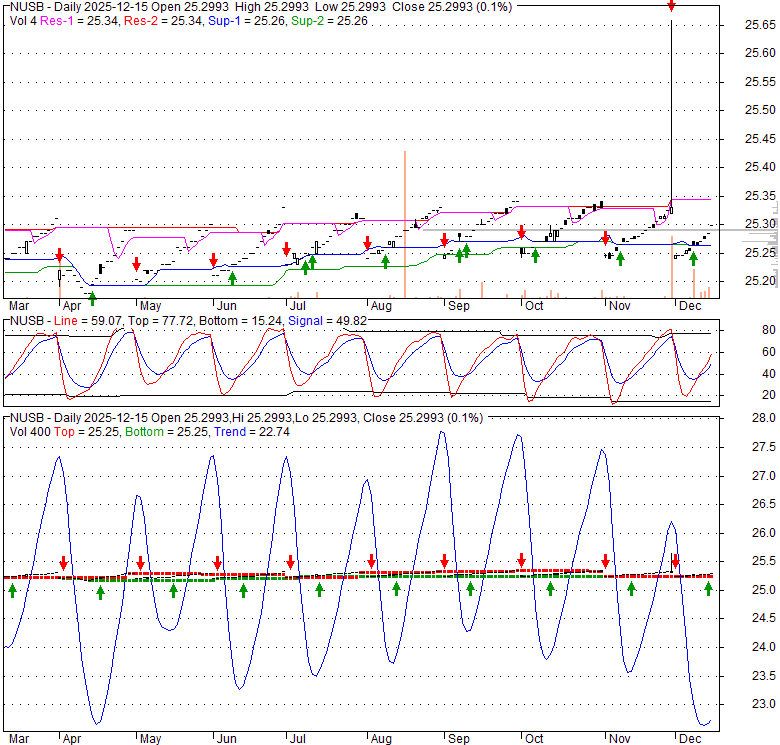780x745 pixels.
Task: Click the first red arrow in the price panel
Action: tap(59, 255)
